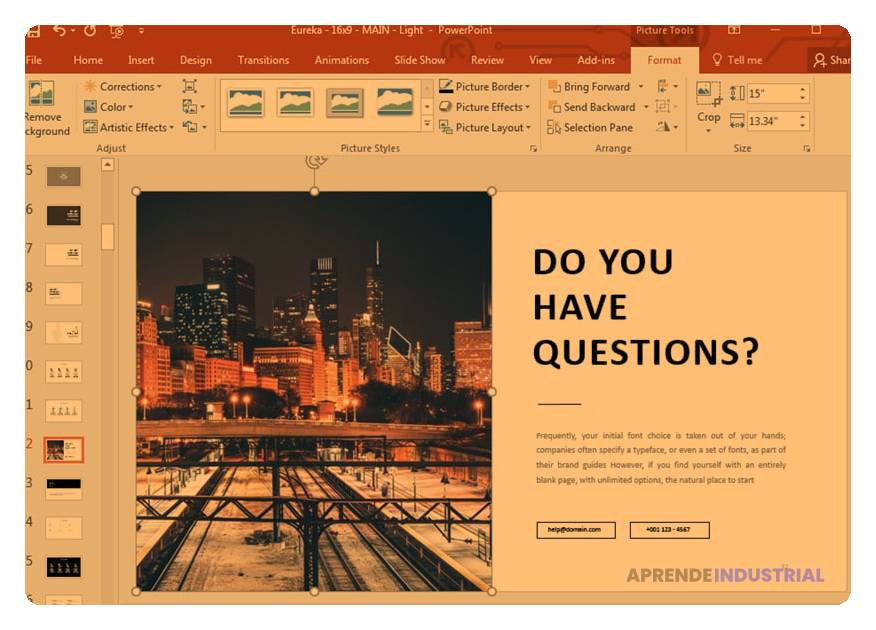
Task: Switch to the Design ribbon tab
Action: pos(196,60)
